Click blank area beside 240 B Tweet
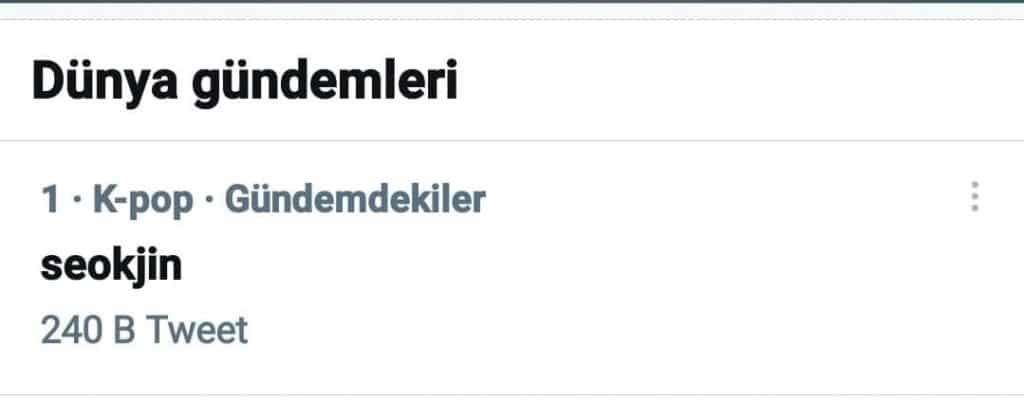 pyautogui.click(x=588, y=330)
